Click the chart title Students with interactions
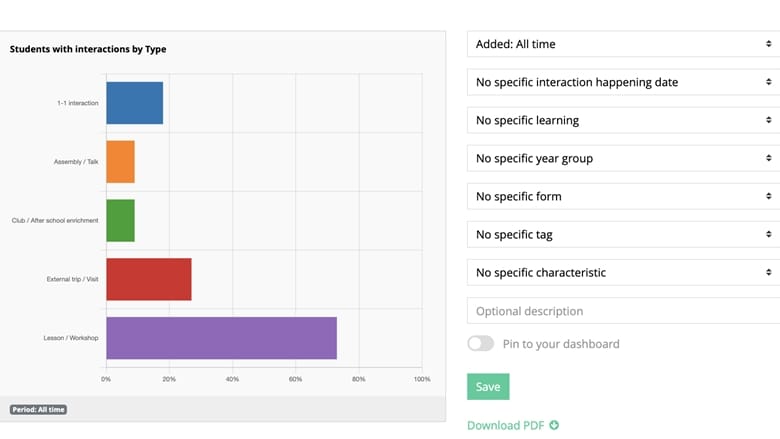Screen dimensions: 780x439 (x=88, y=48)
